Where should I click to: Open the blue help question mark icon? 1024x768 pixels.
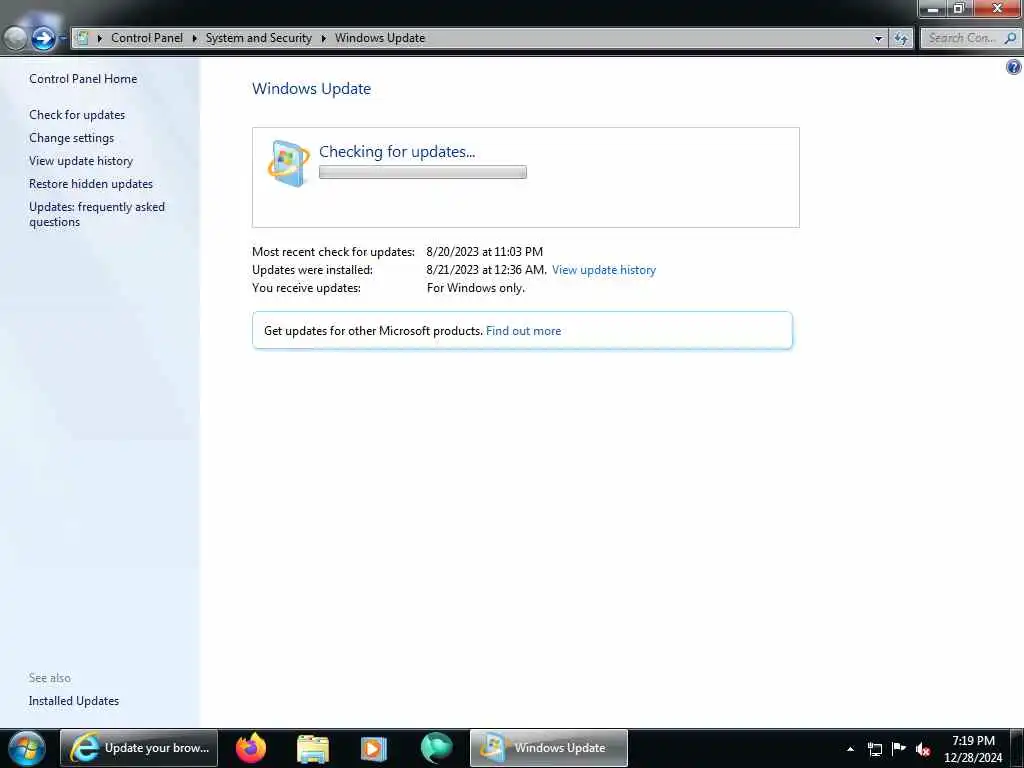(1014, 67)
